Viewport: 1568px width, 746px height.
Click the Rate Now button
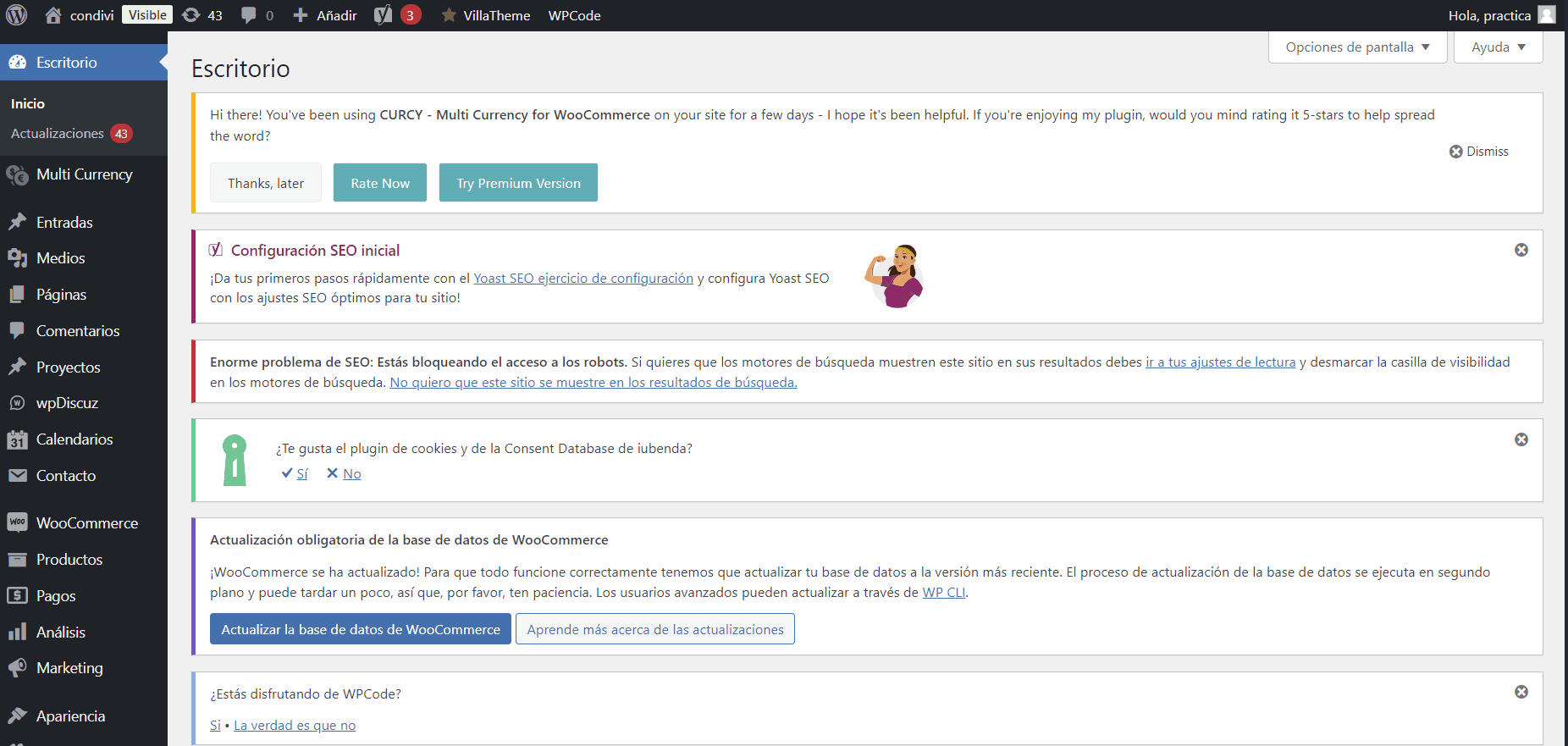[x=380, y=183]
